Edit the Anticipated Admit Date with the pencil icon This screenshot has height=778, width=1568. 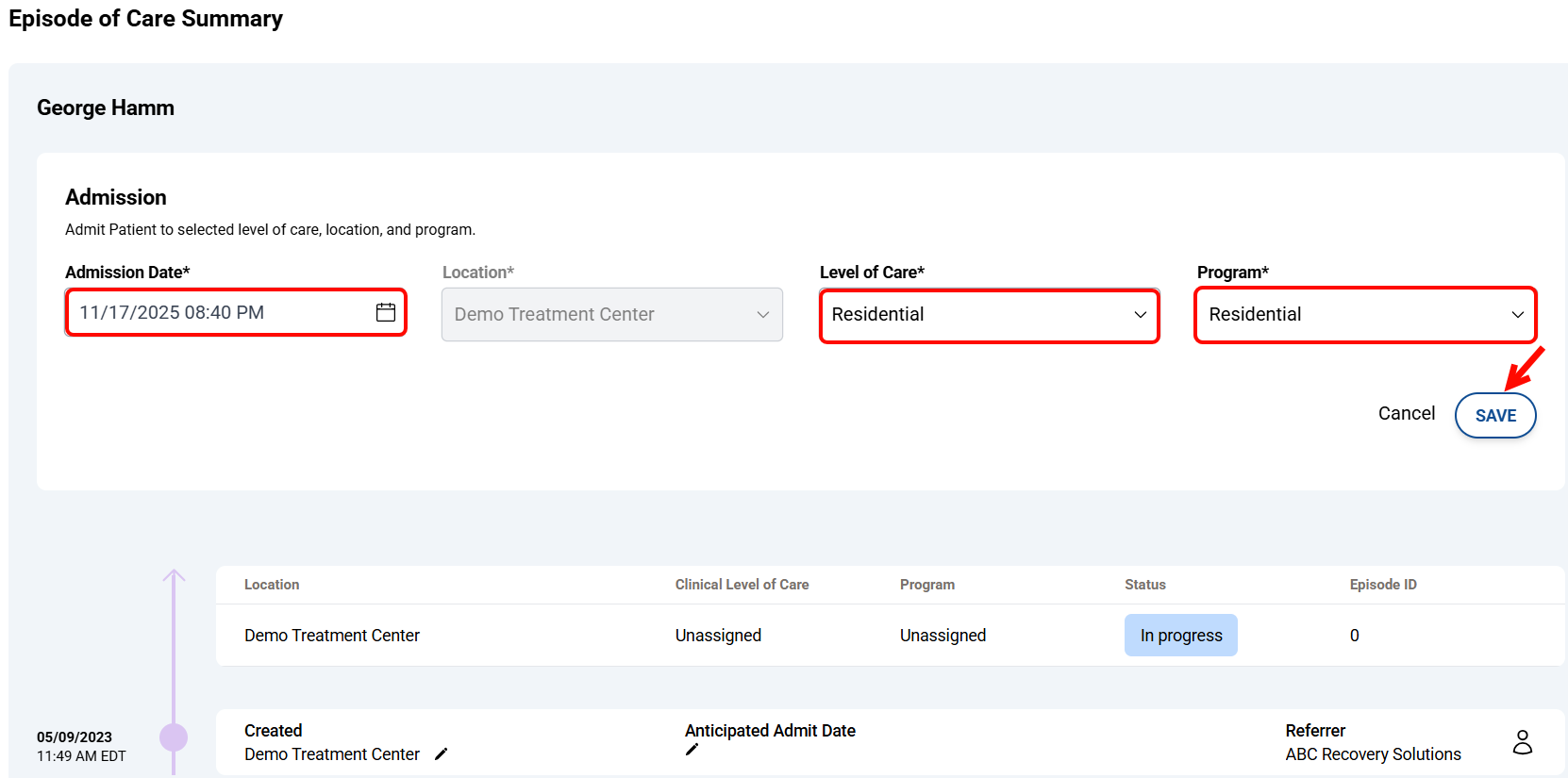click(692, 750)
